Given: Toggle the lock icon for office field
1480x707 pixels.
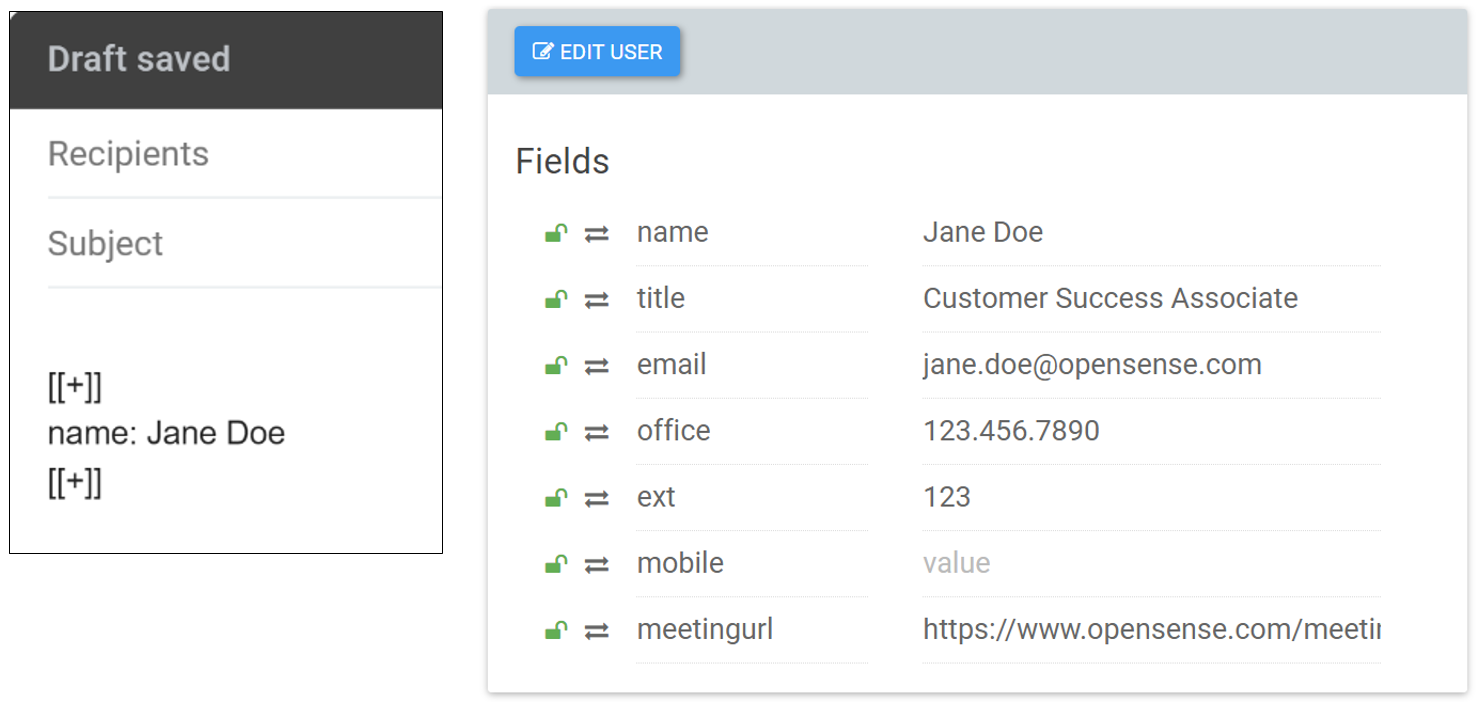Looking at the screenshot, I should [x=556, y=431].
